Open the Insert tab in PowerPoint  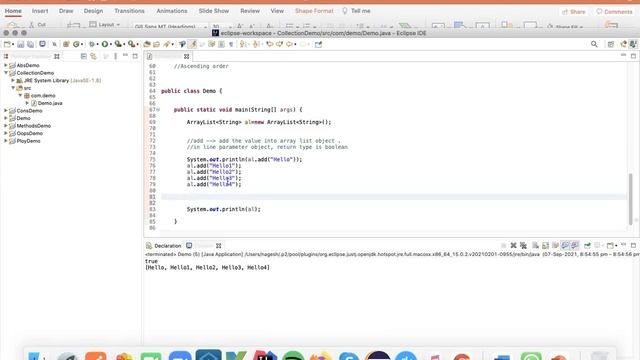[x=40, y=11]
